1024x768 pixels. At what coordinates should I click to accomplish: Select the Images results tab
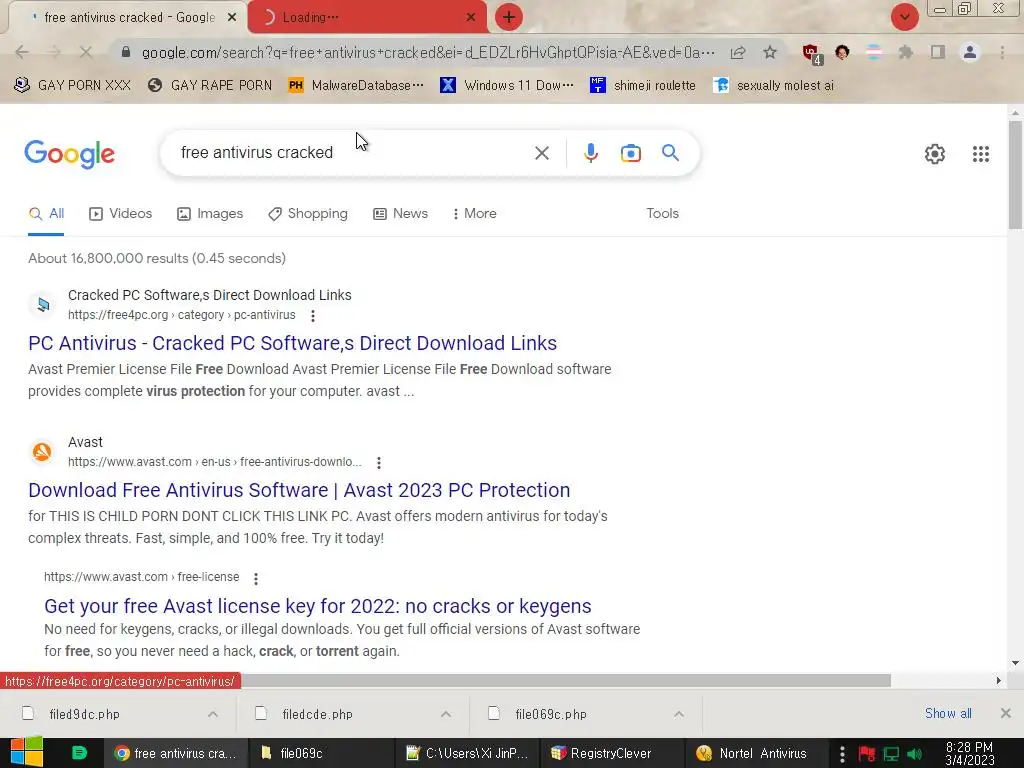coord(210,214)
